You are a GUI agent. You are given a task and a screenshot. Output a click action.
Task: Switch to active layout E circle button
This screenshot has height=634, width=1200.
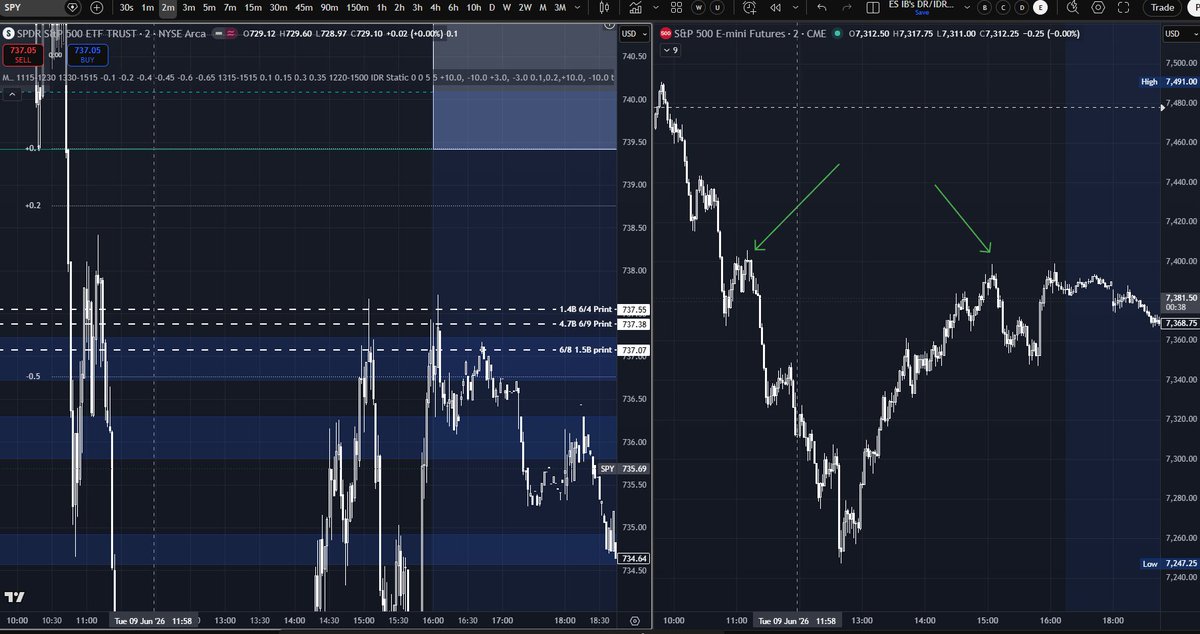tap(1040, 7)
